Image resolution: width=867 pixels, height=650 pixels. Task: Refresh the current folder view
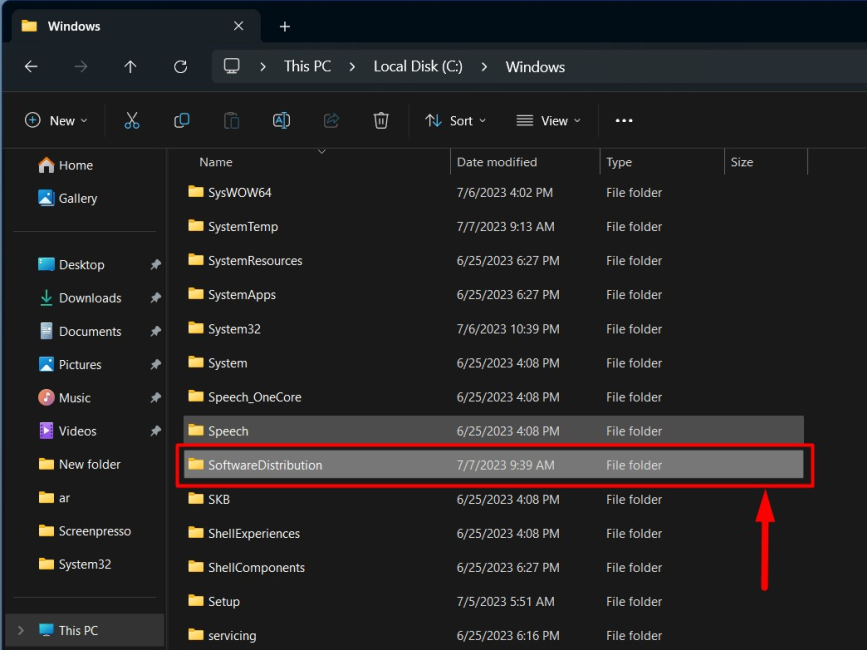pyautogui.click(x=180, y=67)
